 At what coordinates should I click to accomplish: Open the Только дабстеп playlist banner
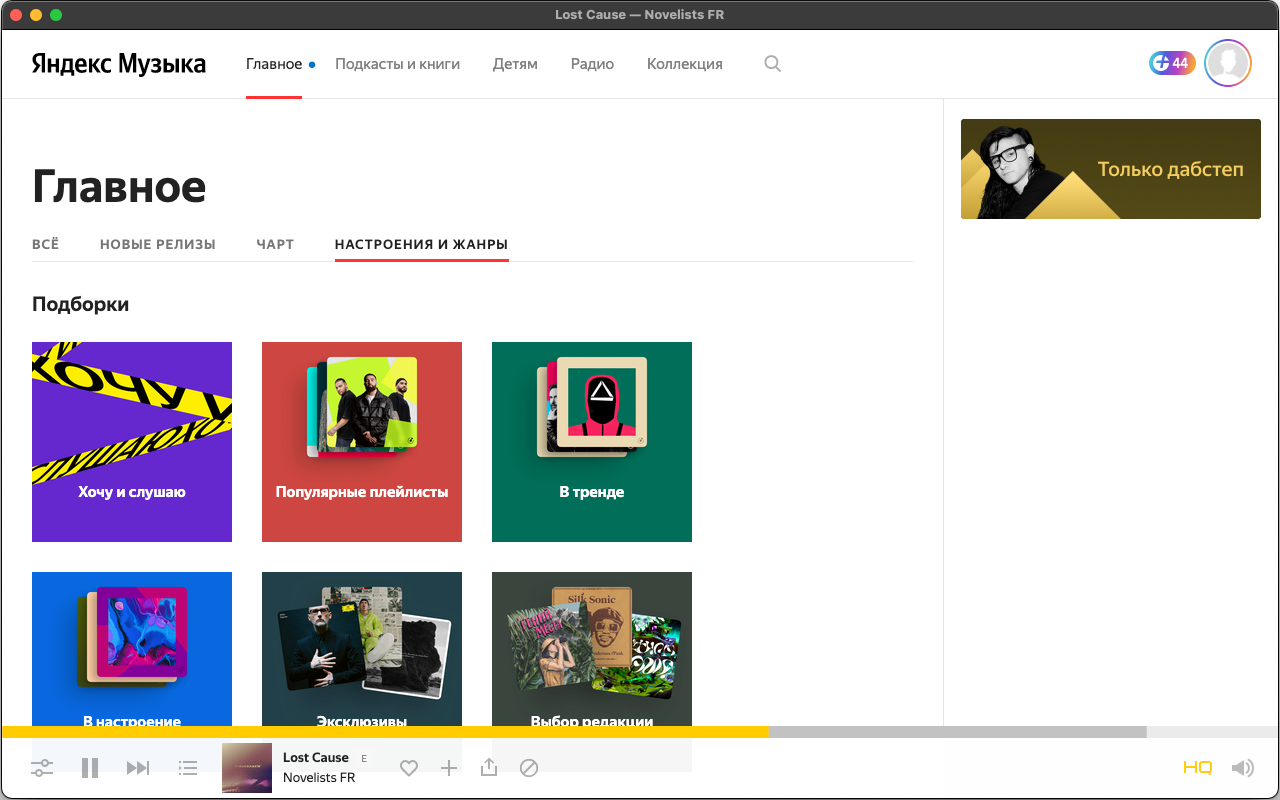click(x=1110, y=169)
